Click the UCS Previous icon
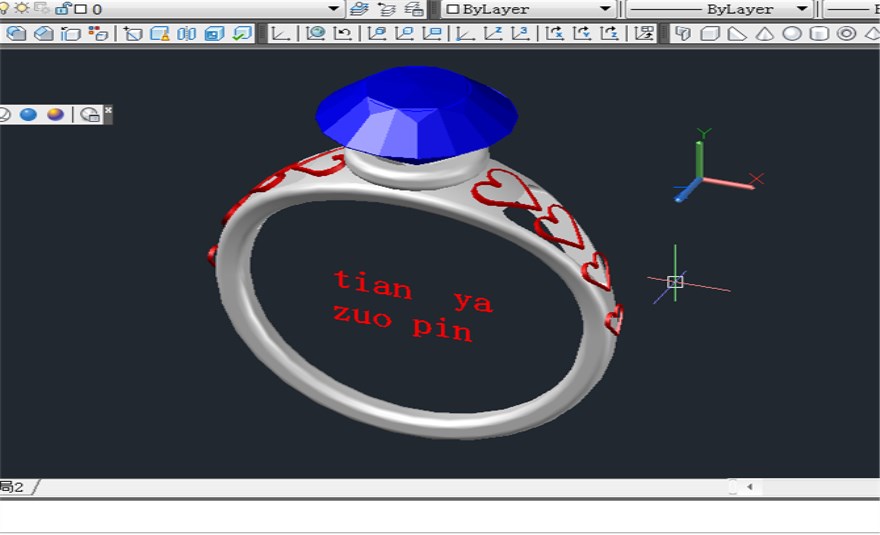 coord(343,33)
